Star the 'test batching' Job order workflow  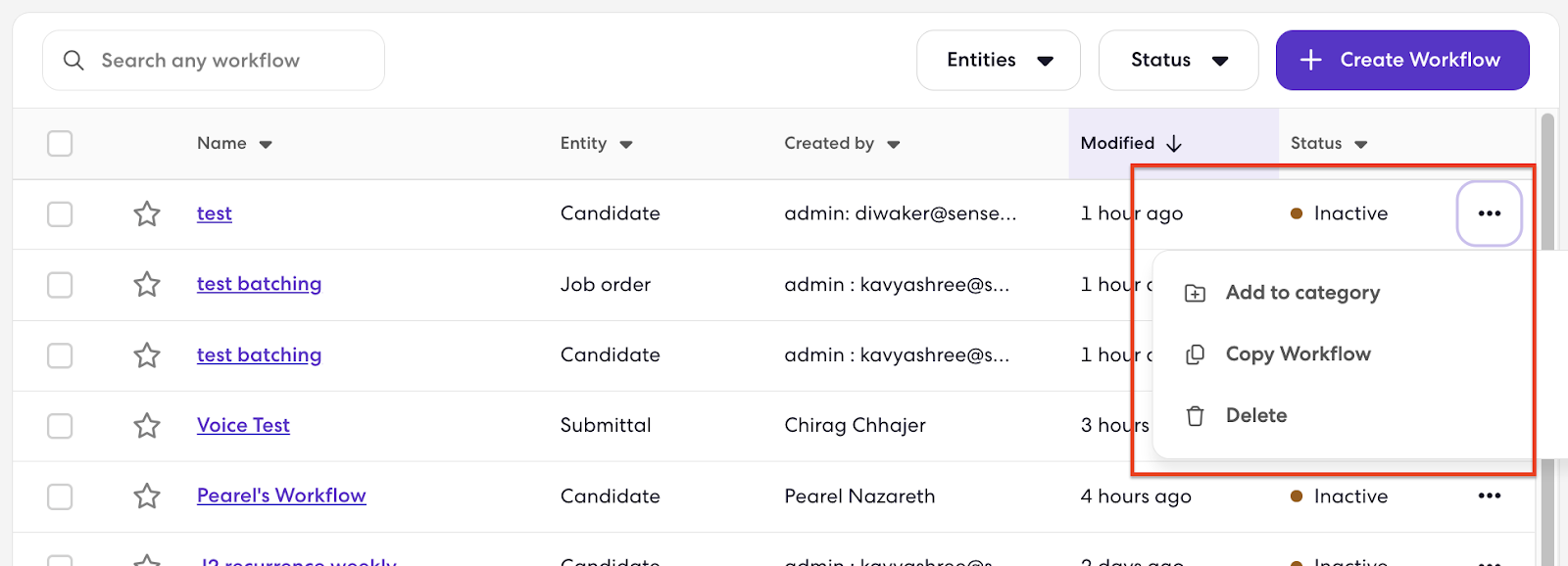point(146,285)
